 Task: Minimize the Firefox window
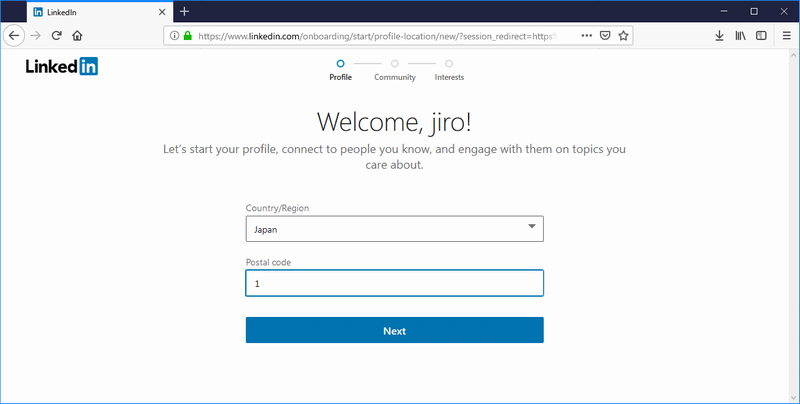point(723,12)
